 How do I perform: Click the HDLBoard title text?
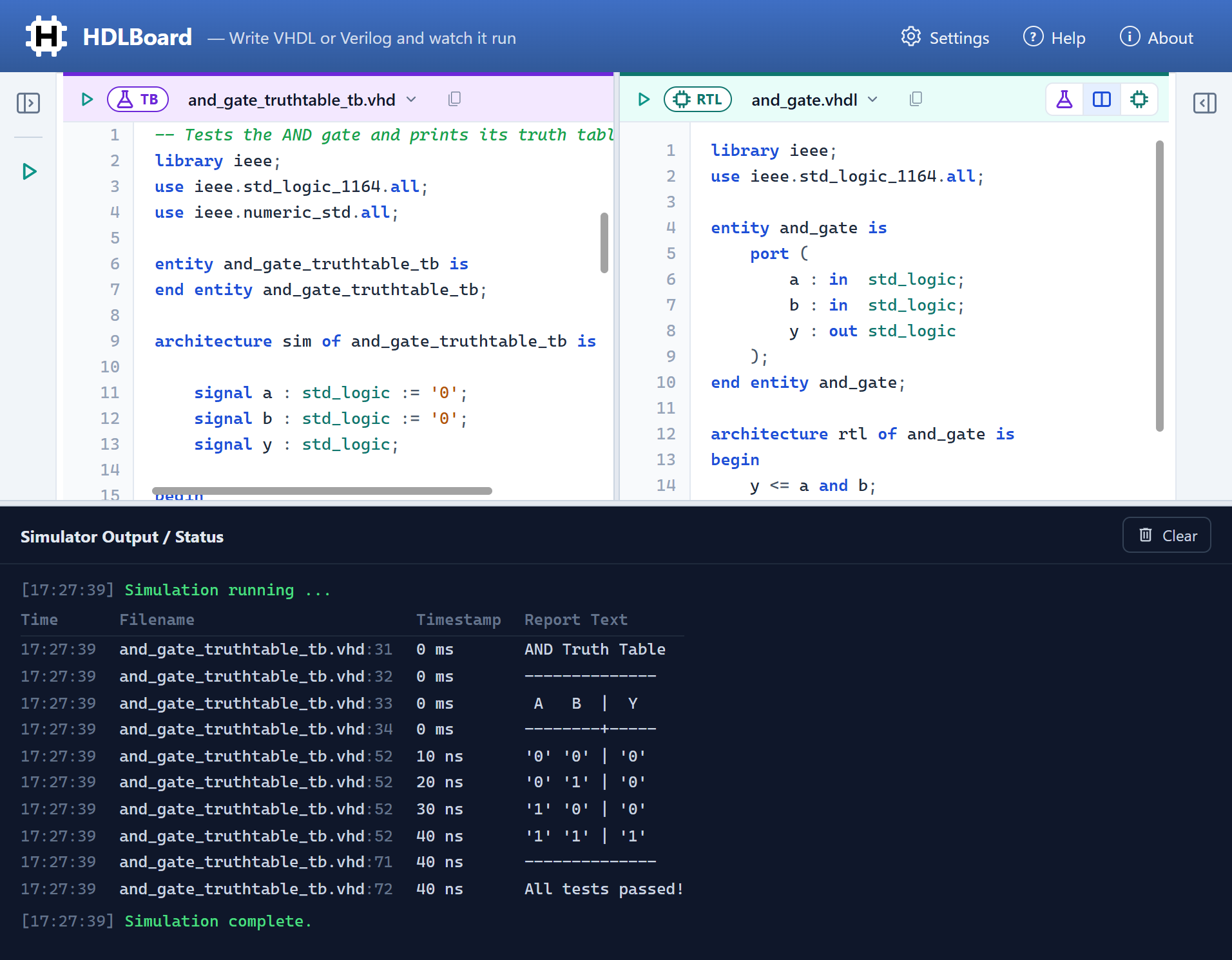coord(137,37)
